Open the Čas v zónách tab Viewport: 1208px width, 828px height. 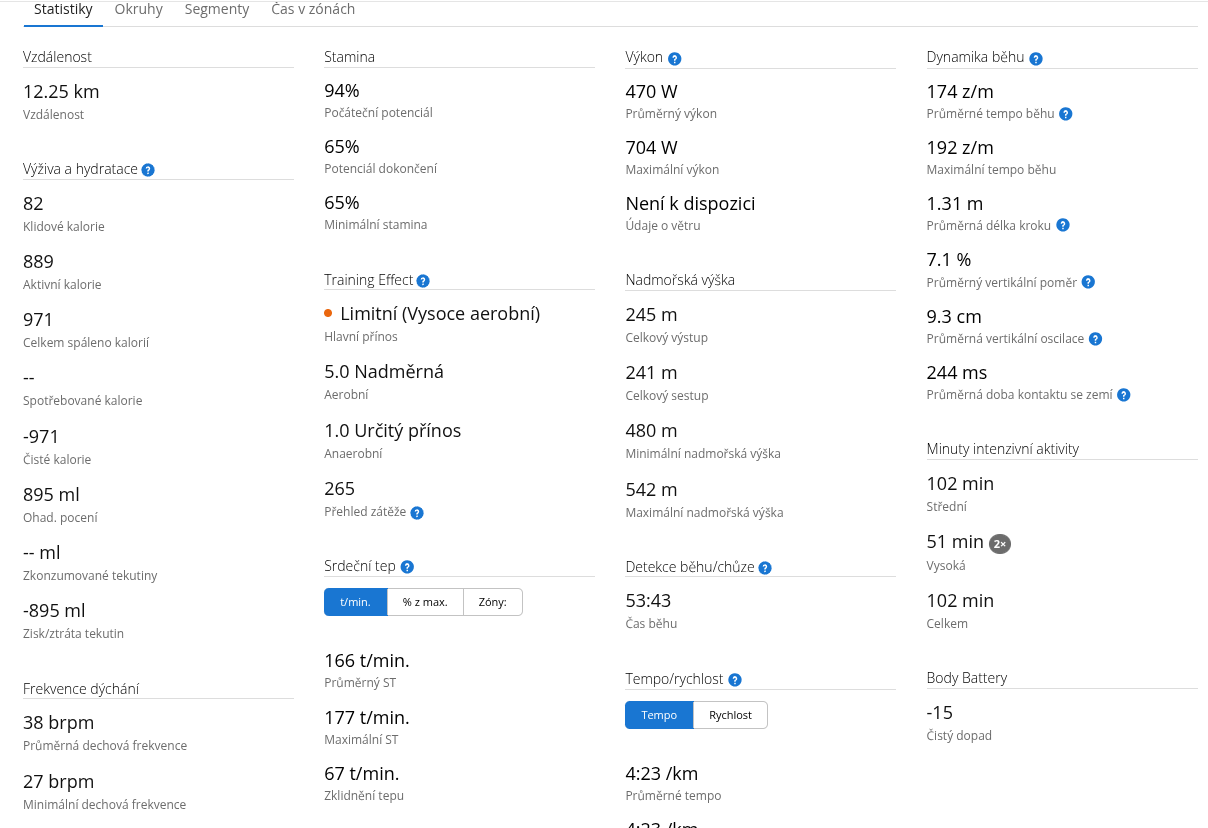[x=313, y=10]
